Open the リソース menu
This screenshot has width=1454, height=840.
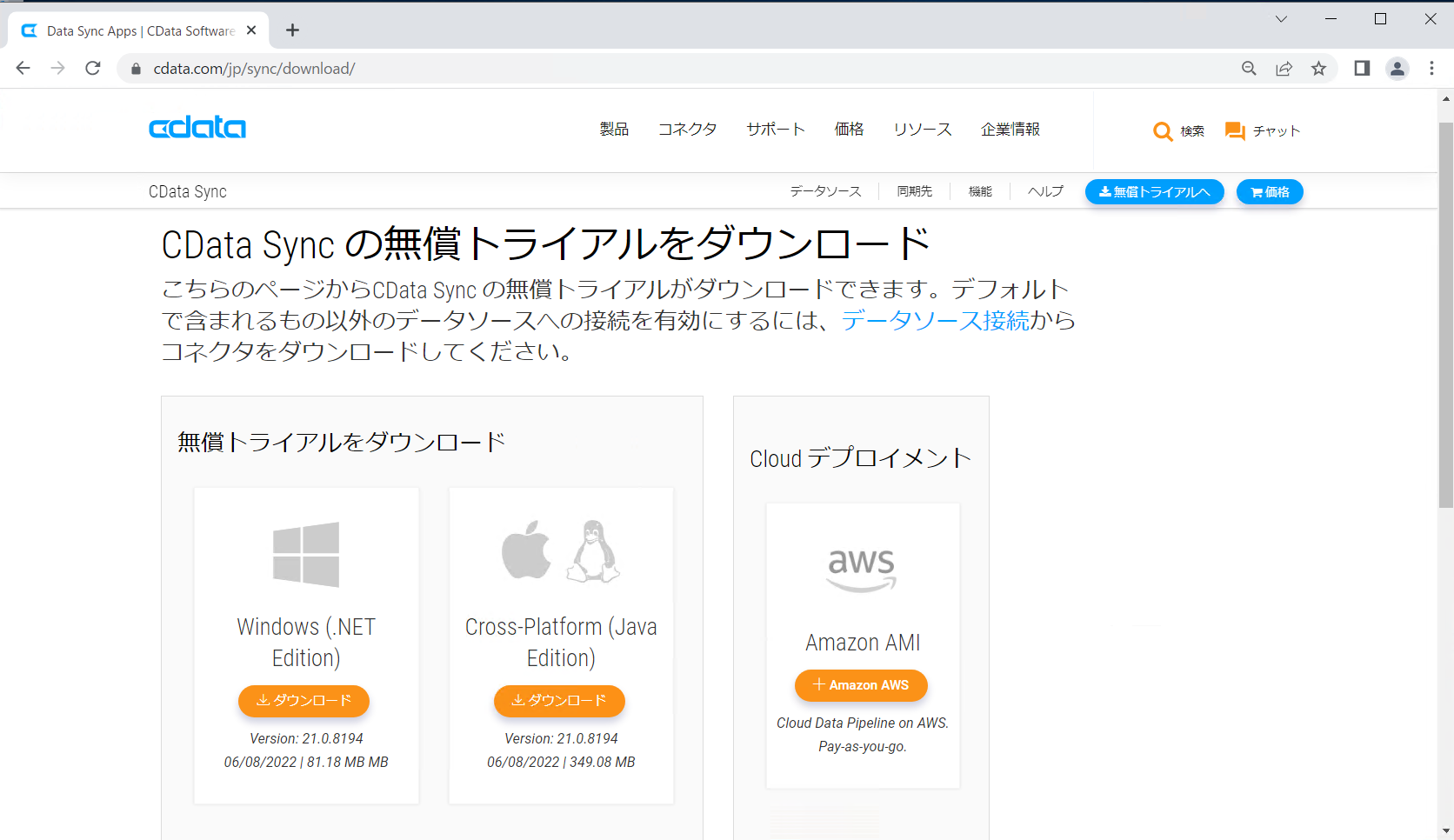923,130
